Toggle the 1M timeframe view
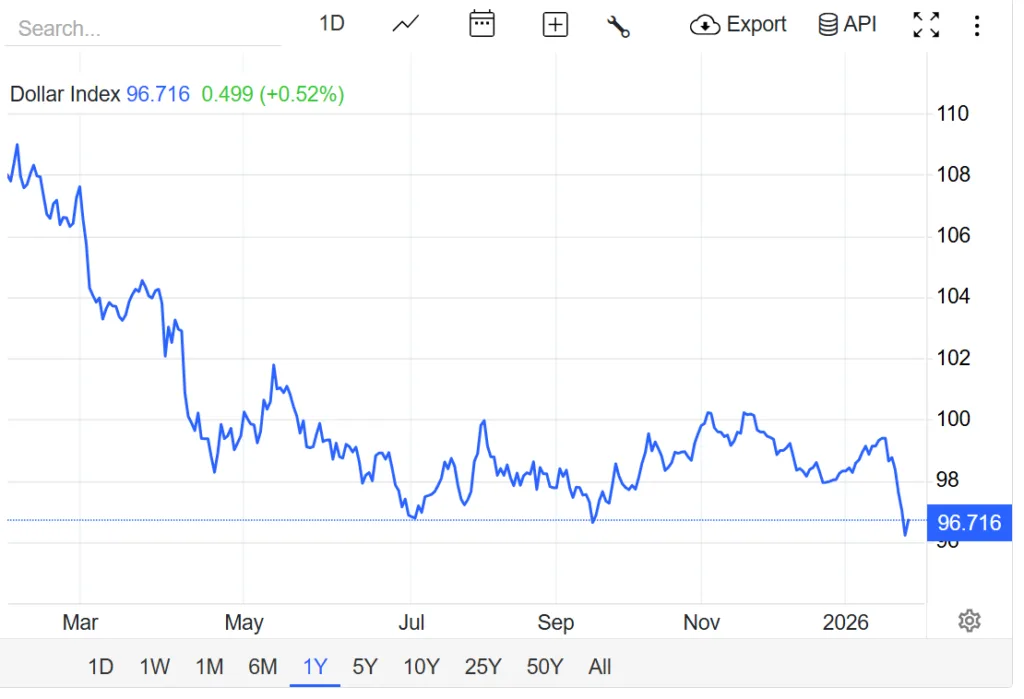The width and height of the screenshot is (1024, 699). pos(209,666)
